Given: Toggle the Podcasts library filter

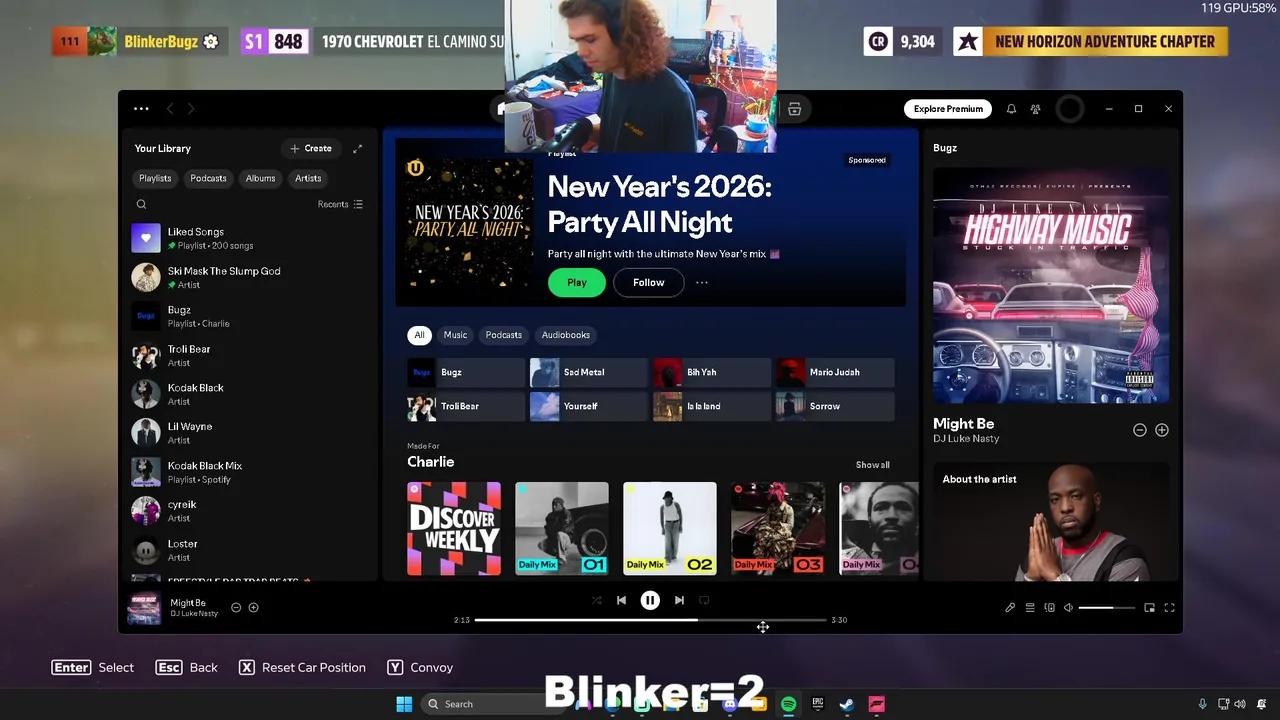Looking at the screenshot, I should pyautogui.click(x=208, y=178).
